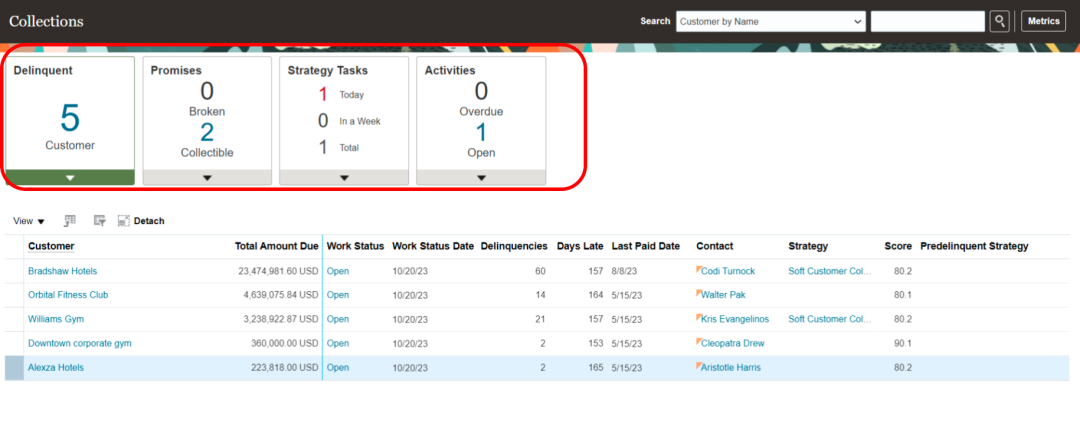Screen dimensions: 1080x428
Task: Click amount 4,639,075.84 USD
Action: 281,295
